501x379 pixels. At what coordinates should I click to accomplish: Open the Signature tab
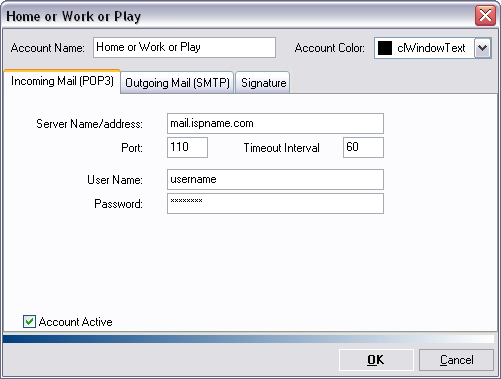pyautogui.click(x=263, y=83)
